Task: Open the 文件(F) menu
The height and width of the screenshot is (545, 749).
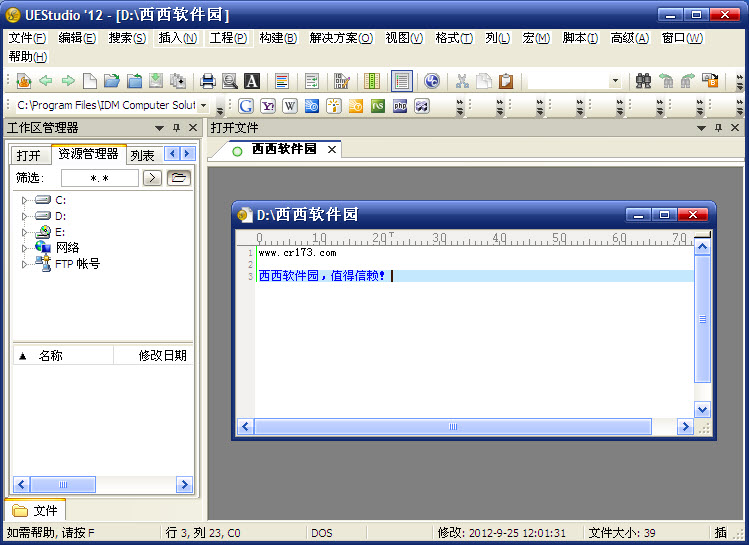Action: pos(27,38)
